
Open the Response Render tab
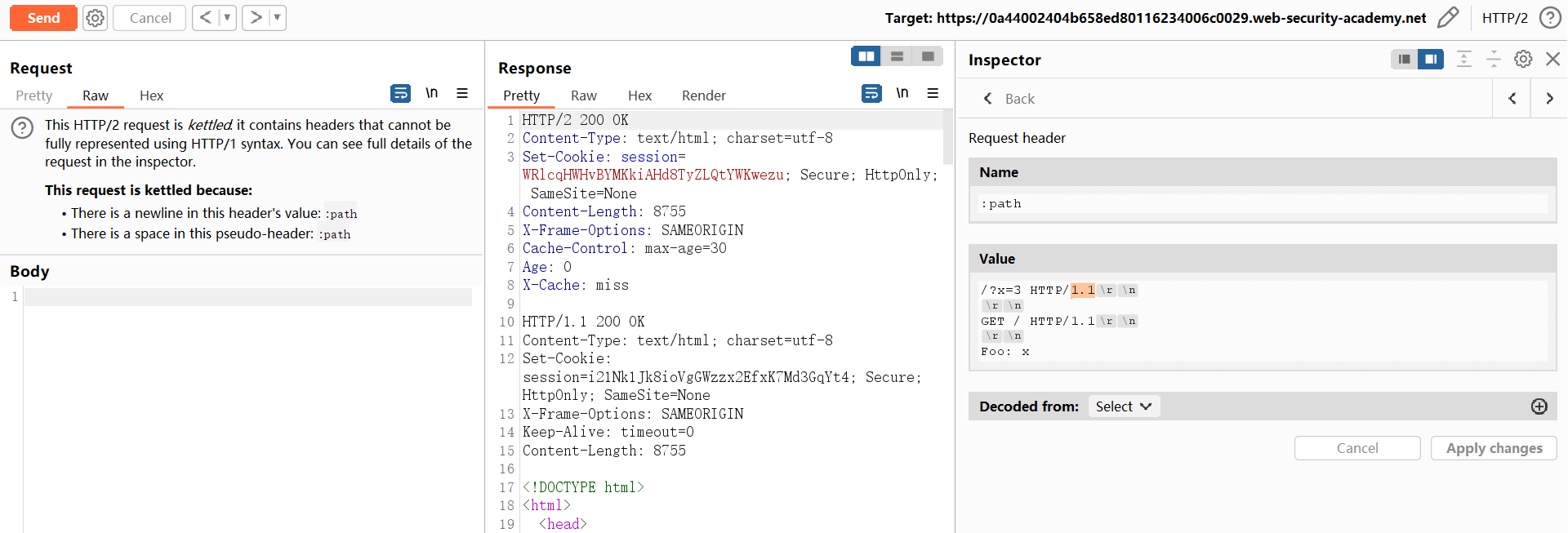703,95
